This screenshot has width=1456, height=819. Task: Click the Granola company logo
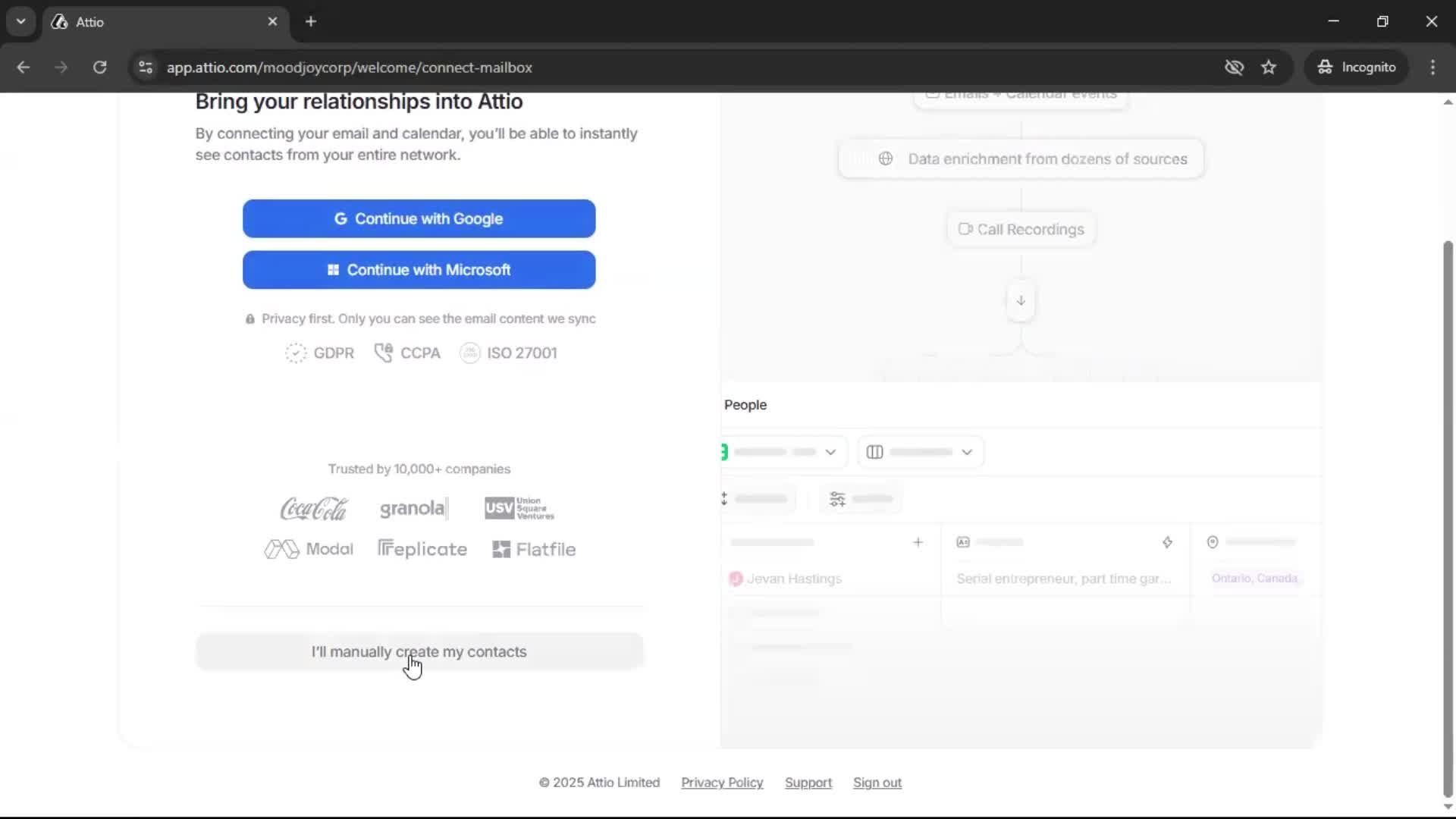(x=413, y=509)
